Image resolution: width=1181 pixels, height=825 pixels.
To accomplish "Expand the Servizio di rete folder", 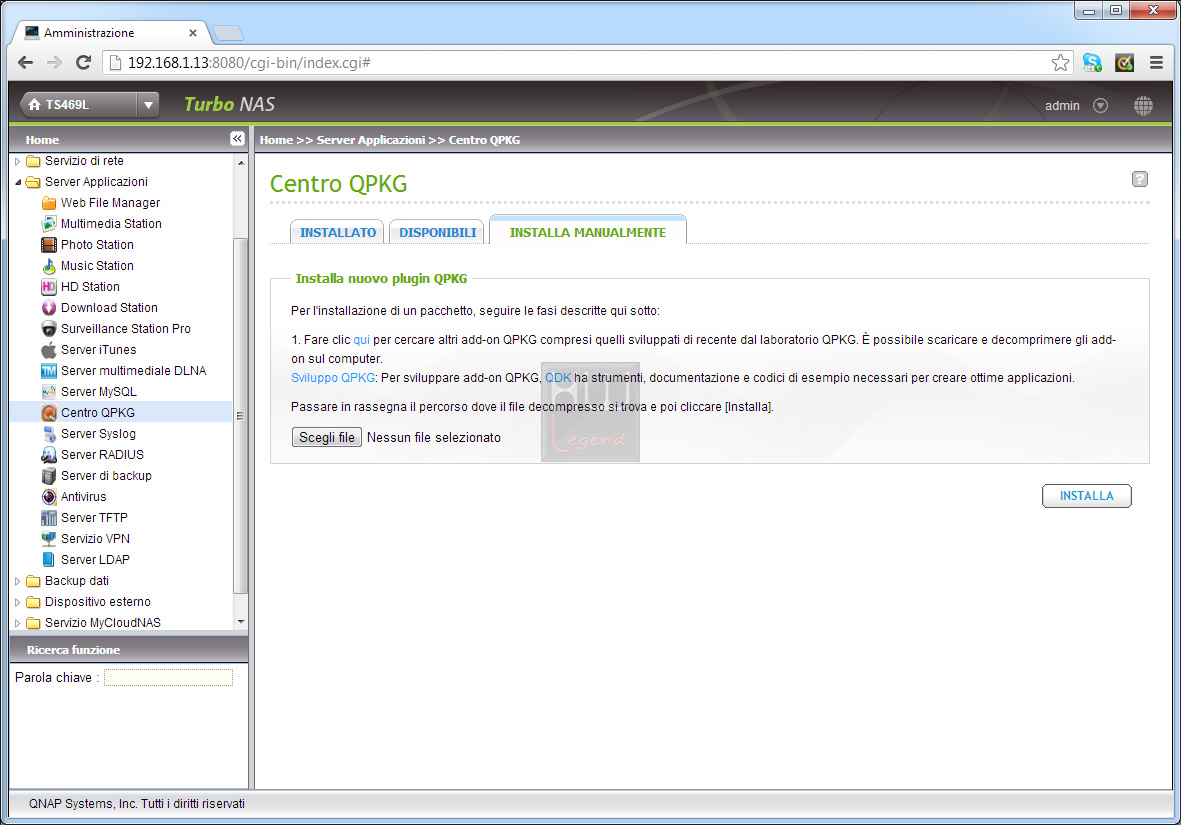I will (18, 161).
